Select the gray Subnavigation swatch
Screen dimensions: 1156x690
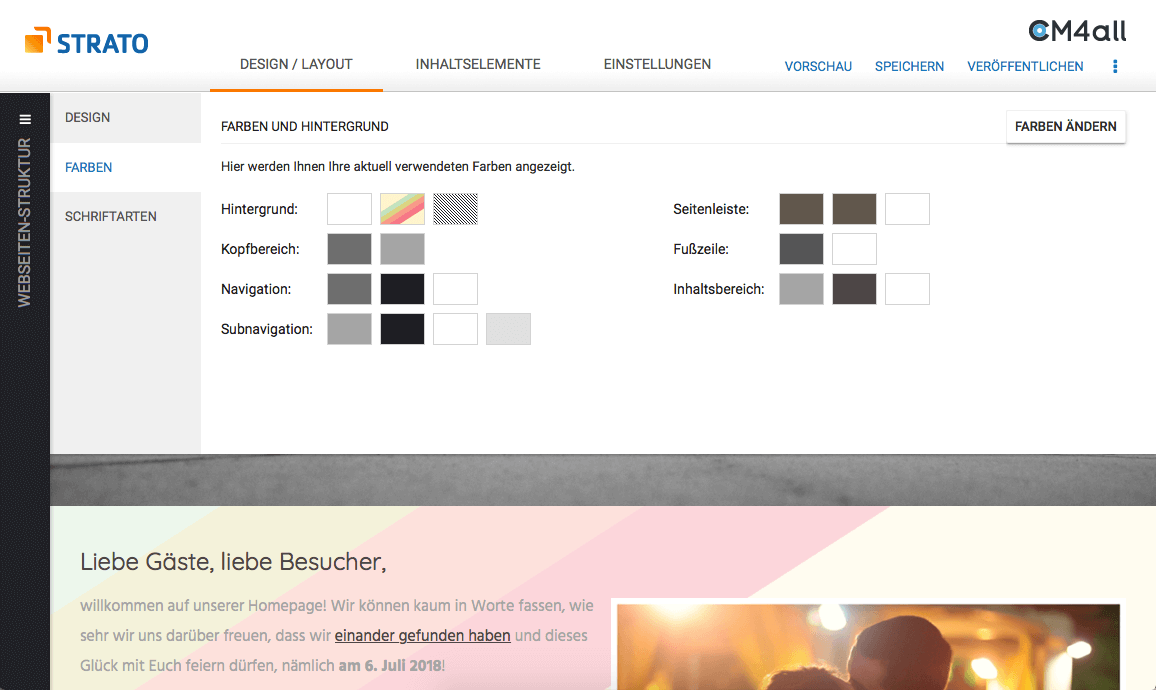pyautogui.click(x=349, y=329)
